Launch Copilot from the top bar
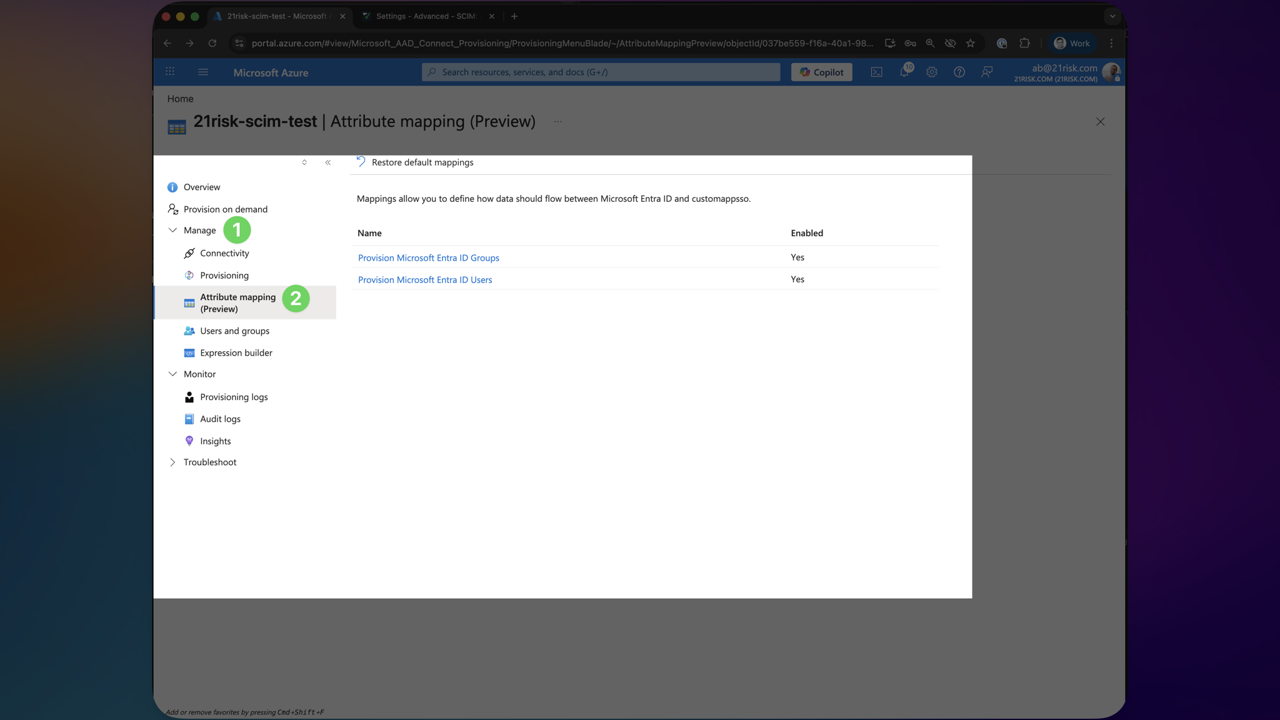The width and height of the screenshot is (1280, 720). tap(820, 71)
